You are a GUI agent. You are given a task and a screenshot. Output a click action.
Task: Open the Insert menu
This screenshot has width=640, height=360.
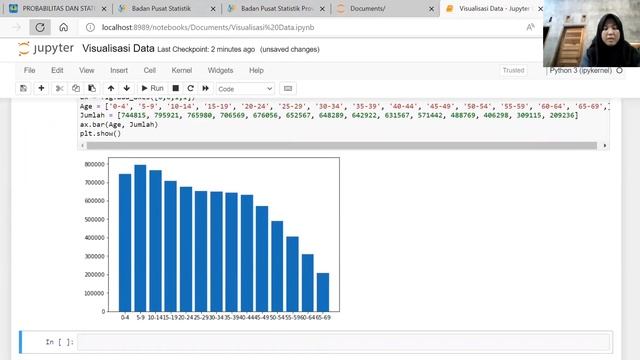click(x=119, y=70)
